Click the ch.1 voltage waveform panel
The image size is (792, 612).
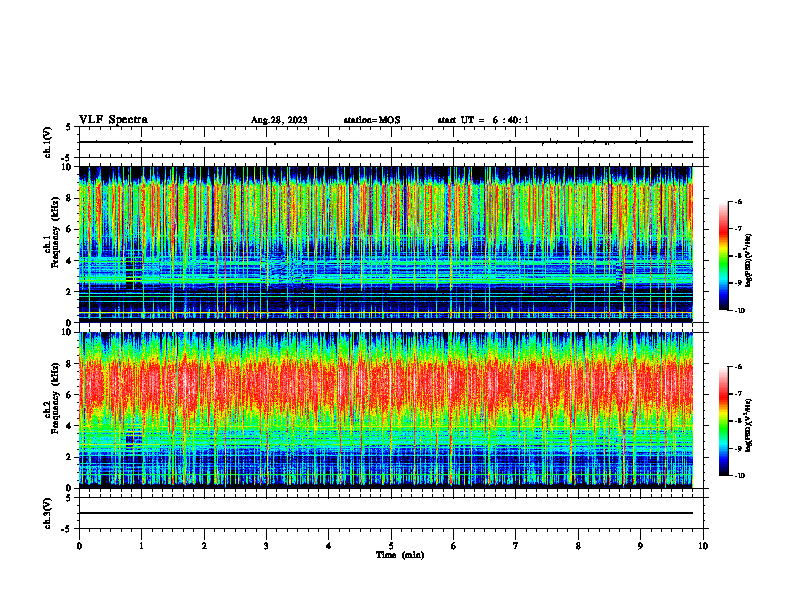coord(391,142)
